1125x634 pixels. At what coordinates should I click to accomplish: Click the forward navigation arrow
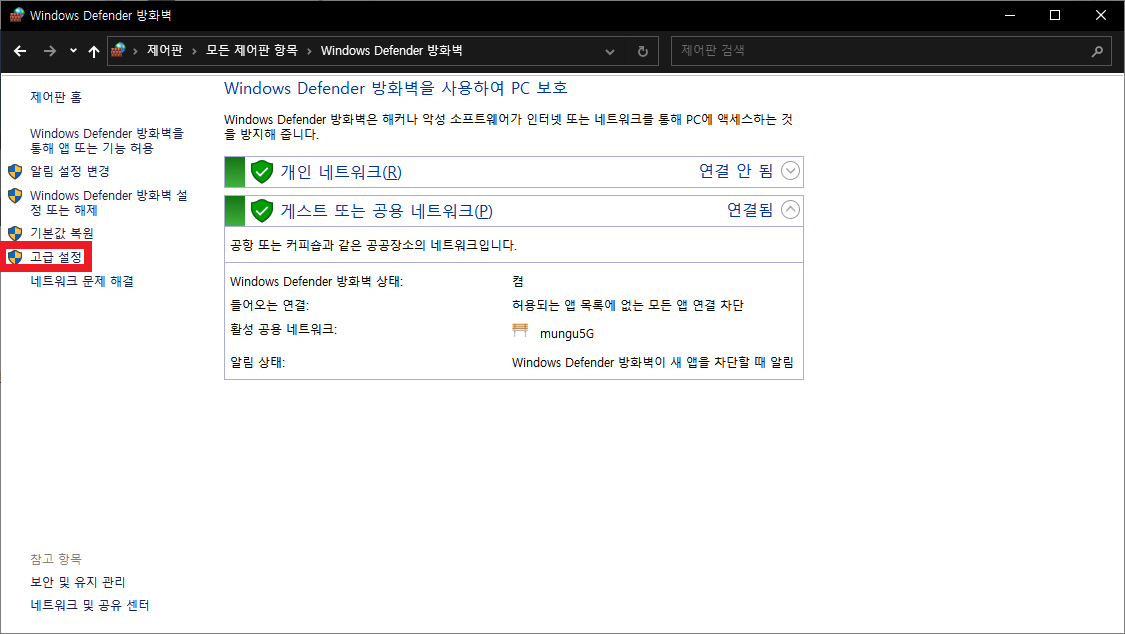point(50,51)
